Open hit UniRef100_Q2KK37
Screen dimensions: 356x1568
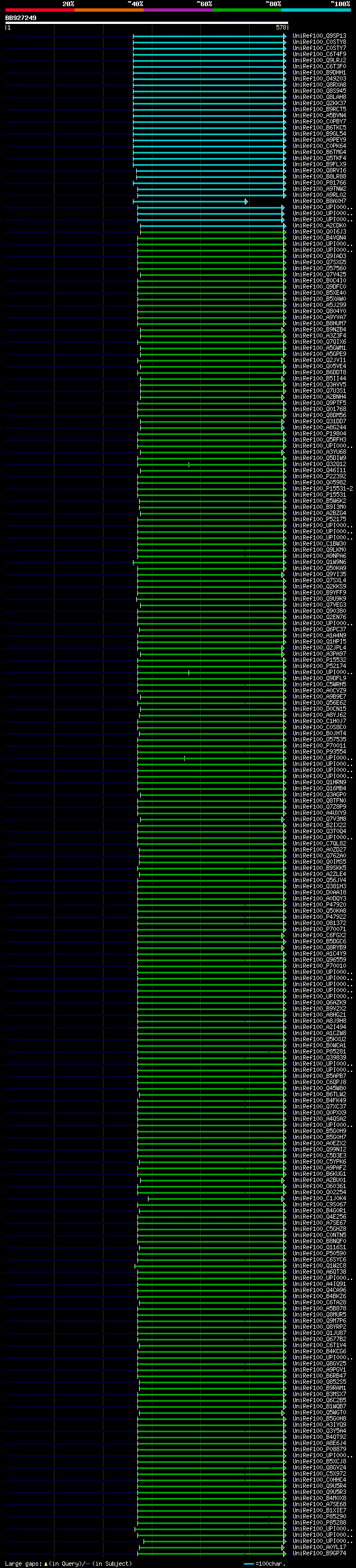pos(319,103)
